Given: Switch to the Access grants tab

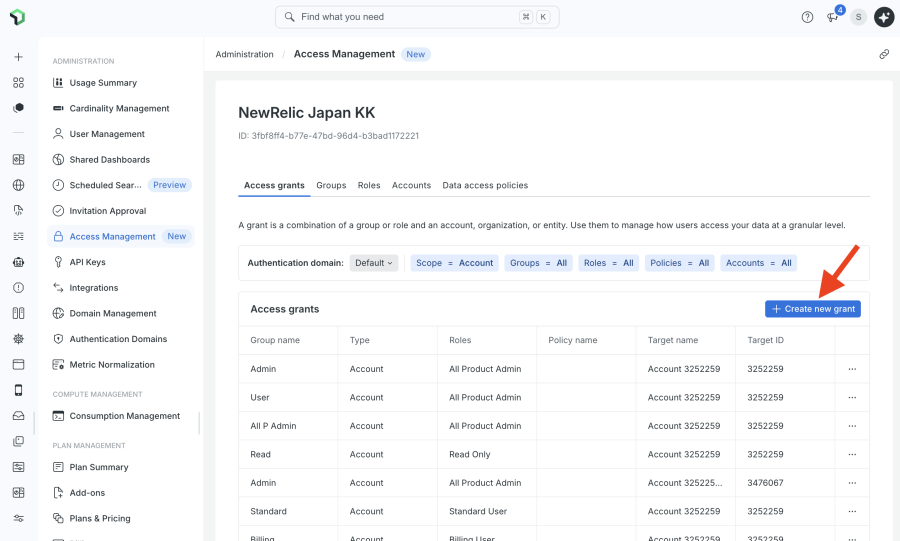Looking at the screenshot, I should point(274,185).
